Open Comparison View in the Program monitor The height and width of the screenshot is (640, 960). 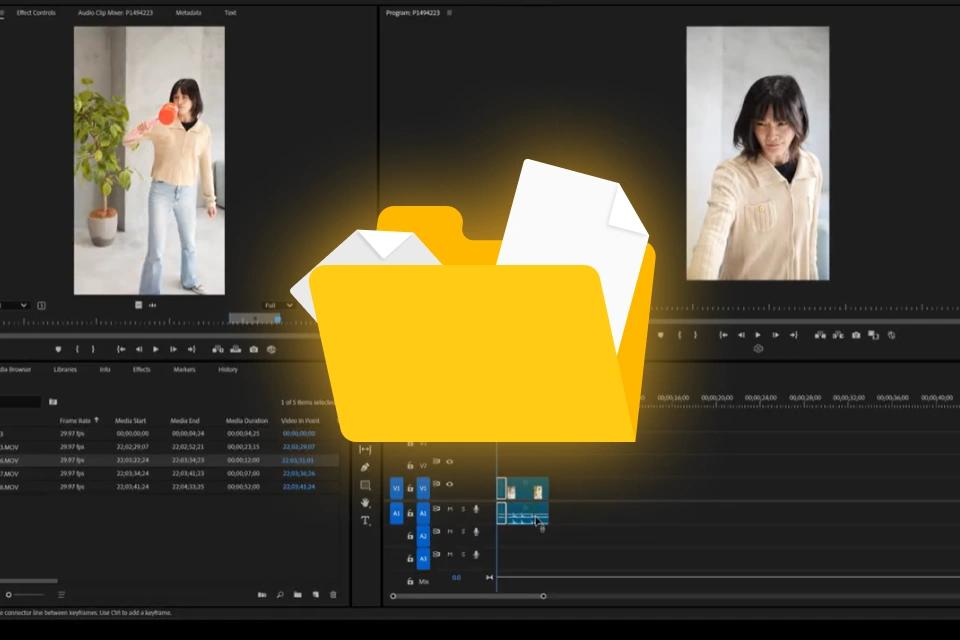(874, 335)
